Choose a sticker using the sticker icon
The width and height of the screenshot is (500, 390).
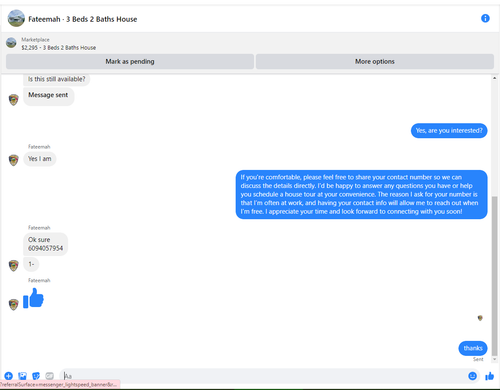click(x=36, y=376)
